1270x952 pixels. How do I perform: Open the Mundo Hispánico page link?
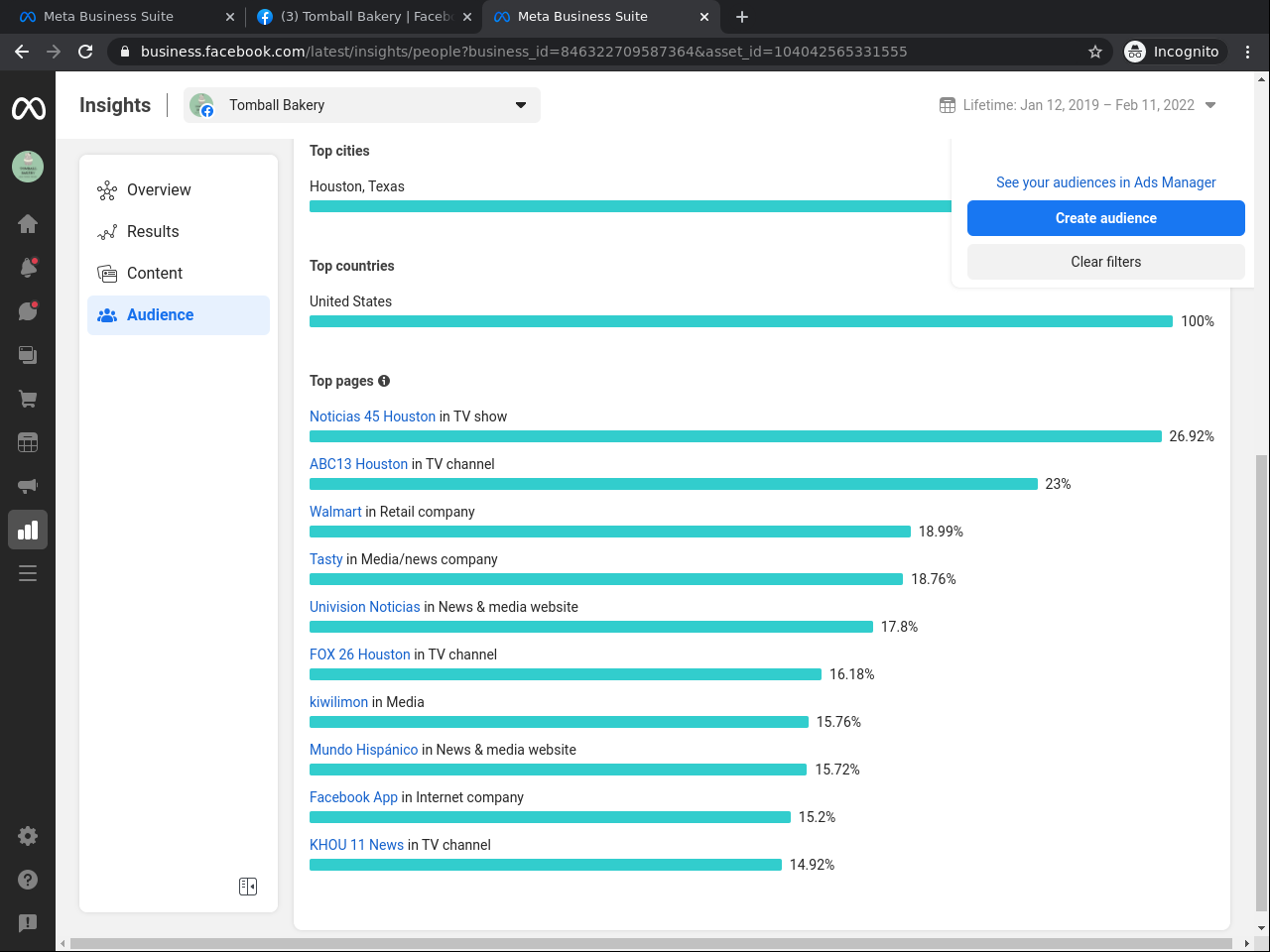363,750
